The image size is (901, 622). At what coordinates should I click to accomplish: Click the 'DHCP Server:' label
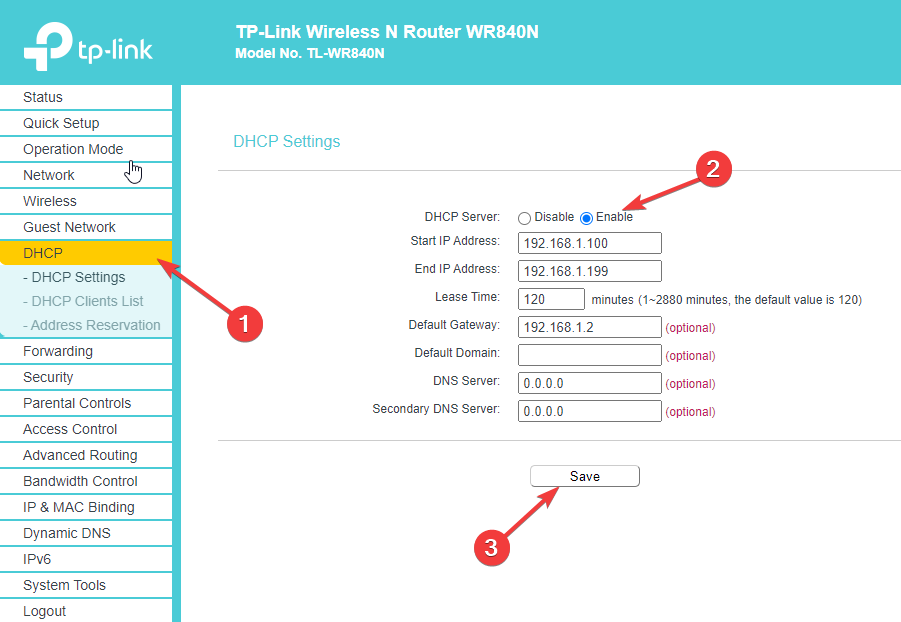tap(462, 217)
